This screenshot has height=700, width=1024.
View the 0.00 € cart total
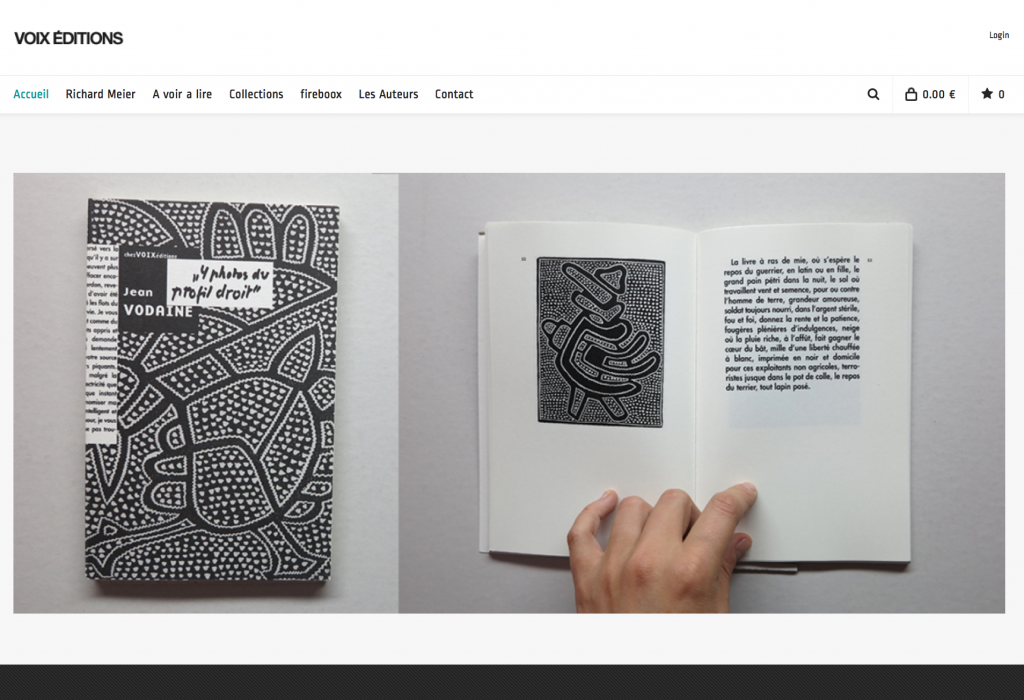point(938,94)
